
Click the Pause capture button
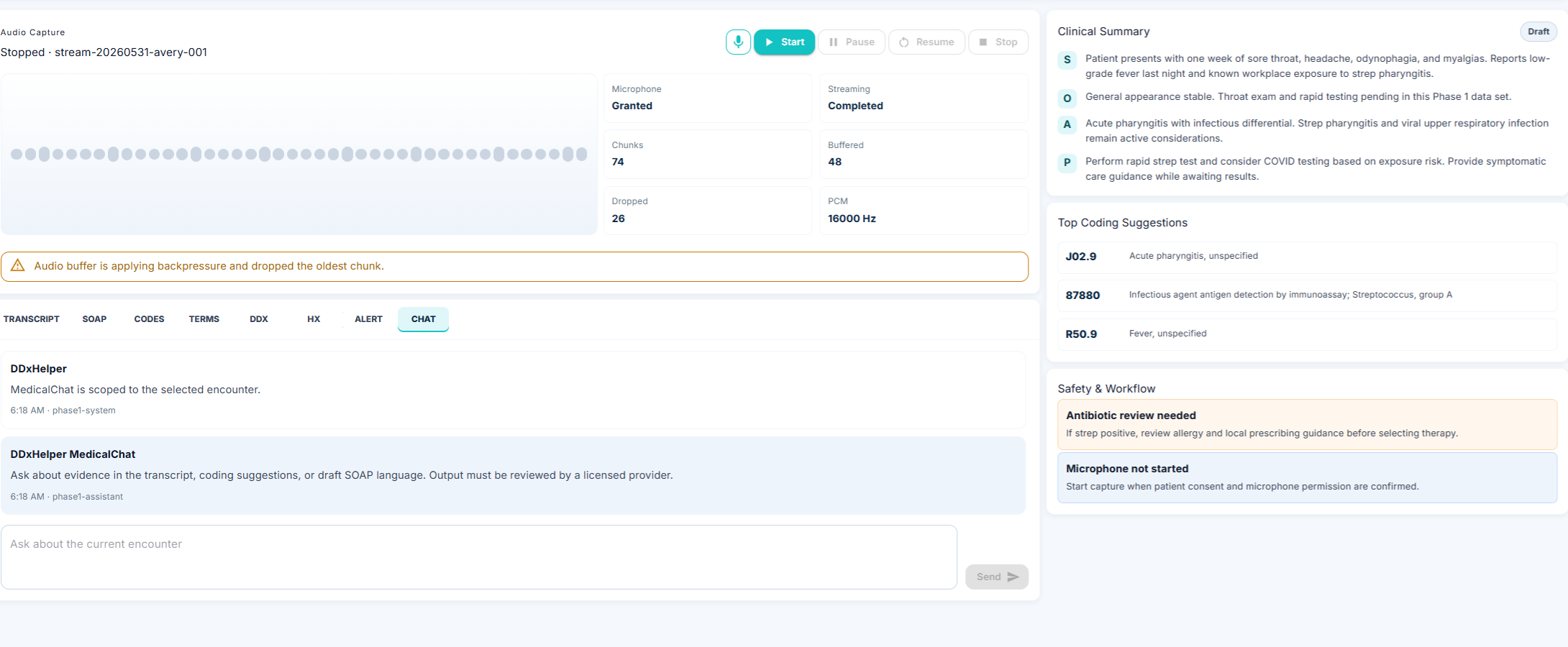(852, 42)
